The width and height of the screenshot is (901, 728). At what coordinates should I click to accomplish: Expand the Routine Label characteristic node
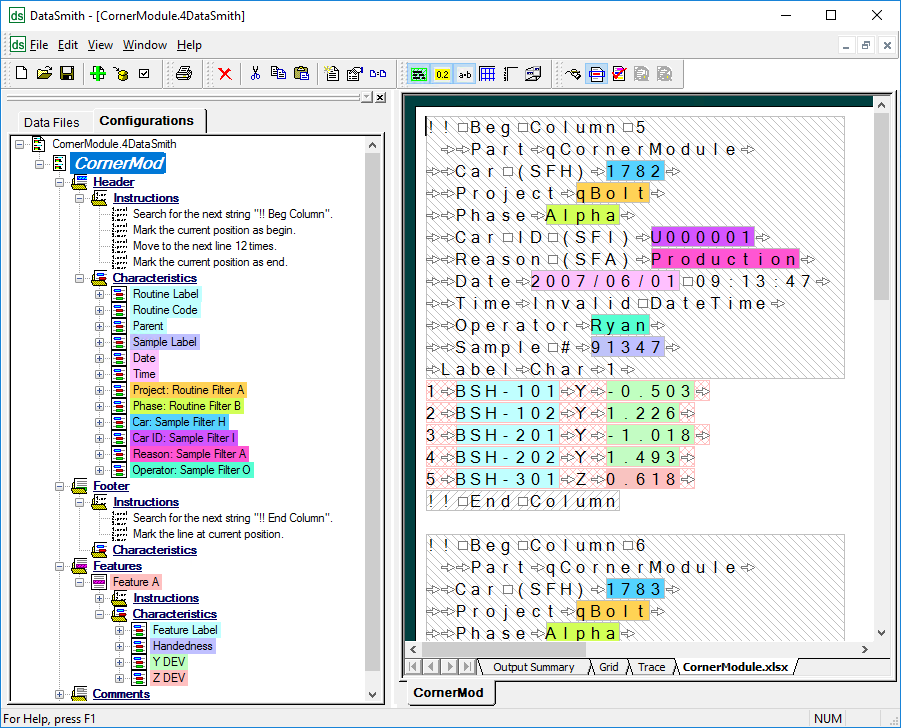point(99,294)
